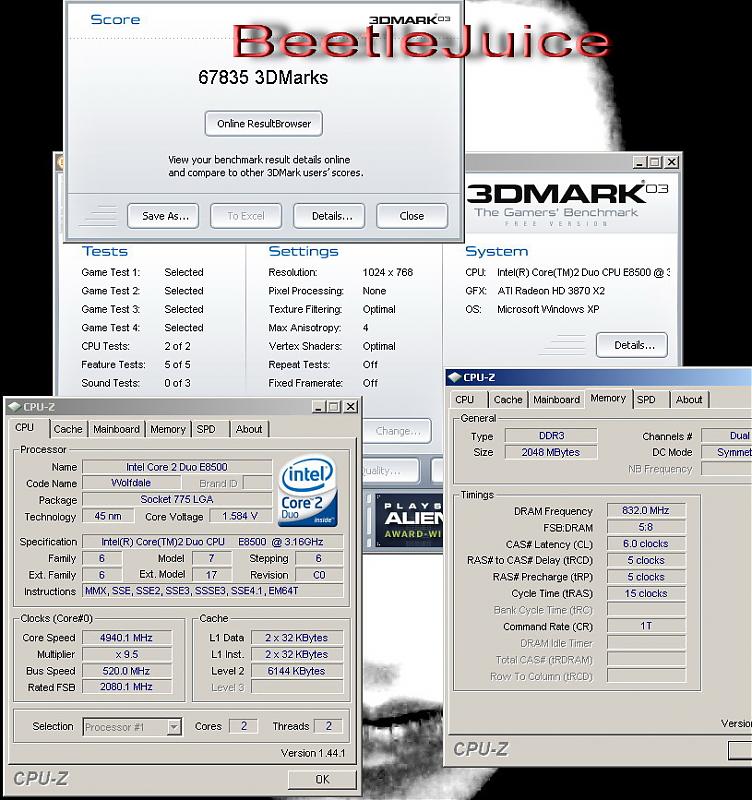Click the Cores count field

[243, 726]
